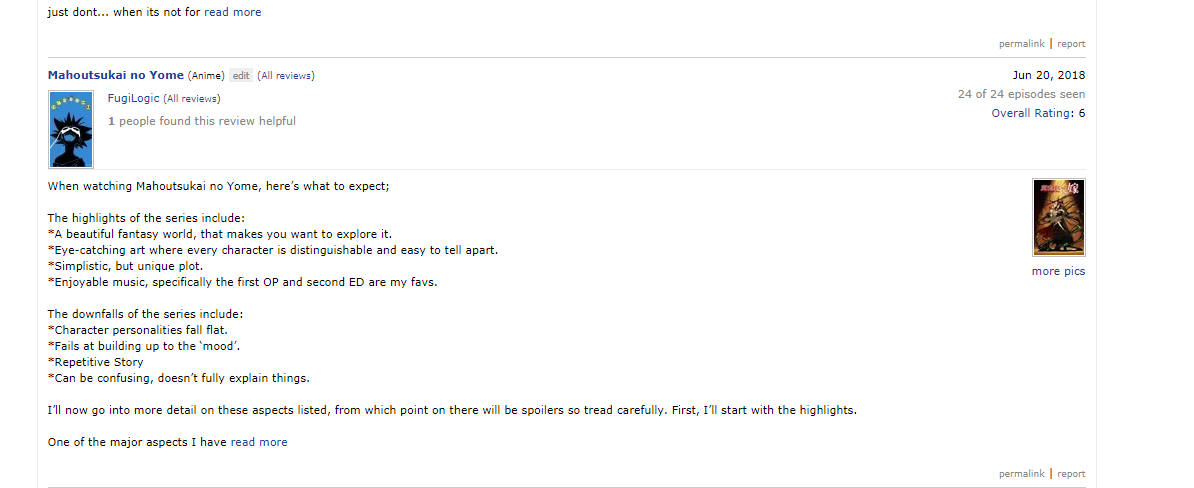View all reviews for Mahoutsukai no Yome
This screenshot has width=1194, height=488.
[286, 75]
